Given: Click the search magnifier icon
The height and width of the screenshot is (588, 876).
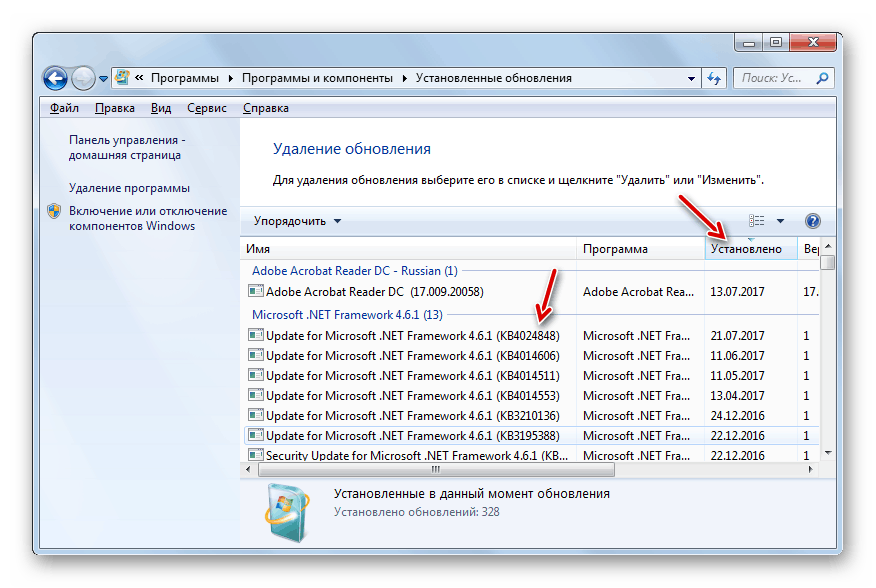Looking at the screenshot, I should (x=822, y=77).
